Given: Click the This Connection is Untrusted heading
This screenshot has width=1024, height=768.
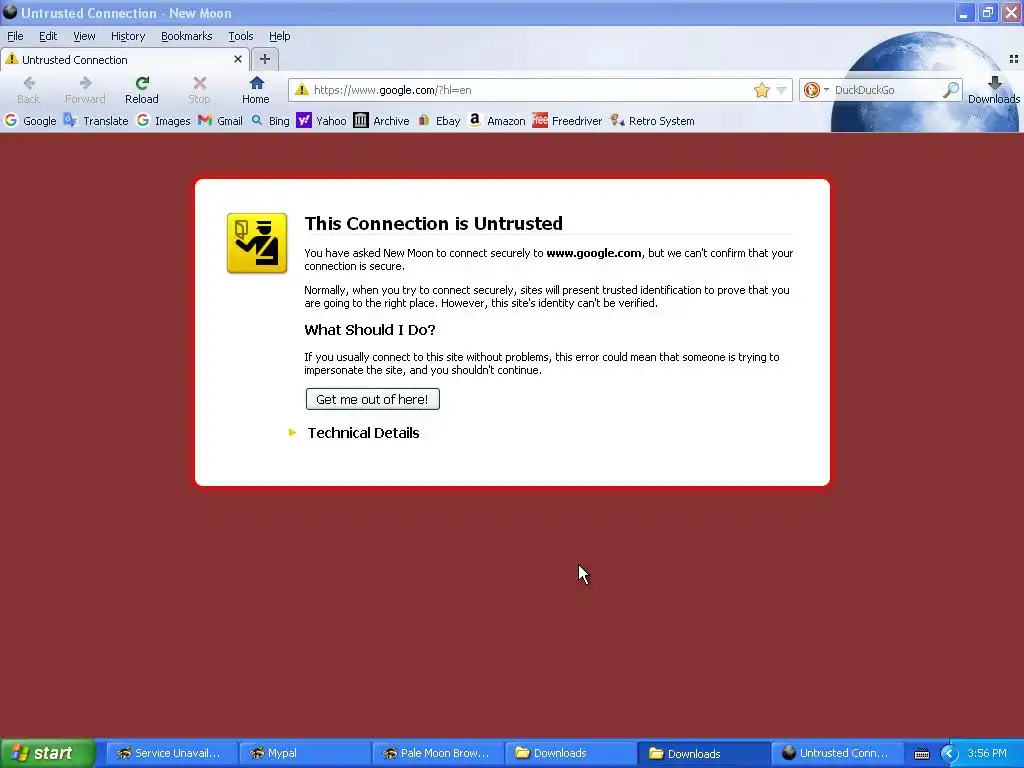Looking at the screenshot, I should [434, 223].
